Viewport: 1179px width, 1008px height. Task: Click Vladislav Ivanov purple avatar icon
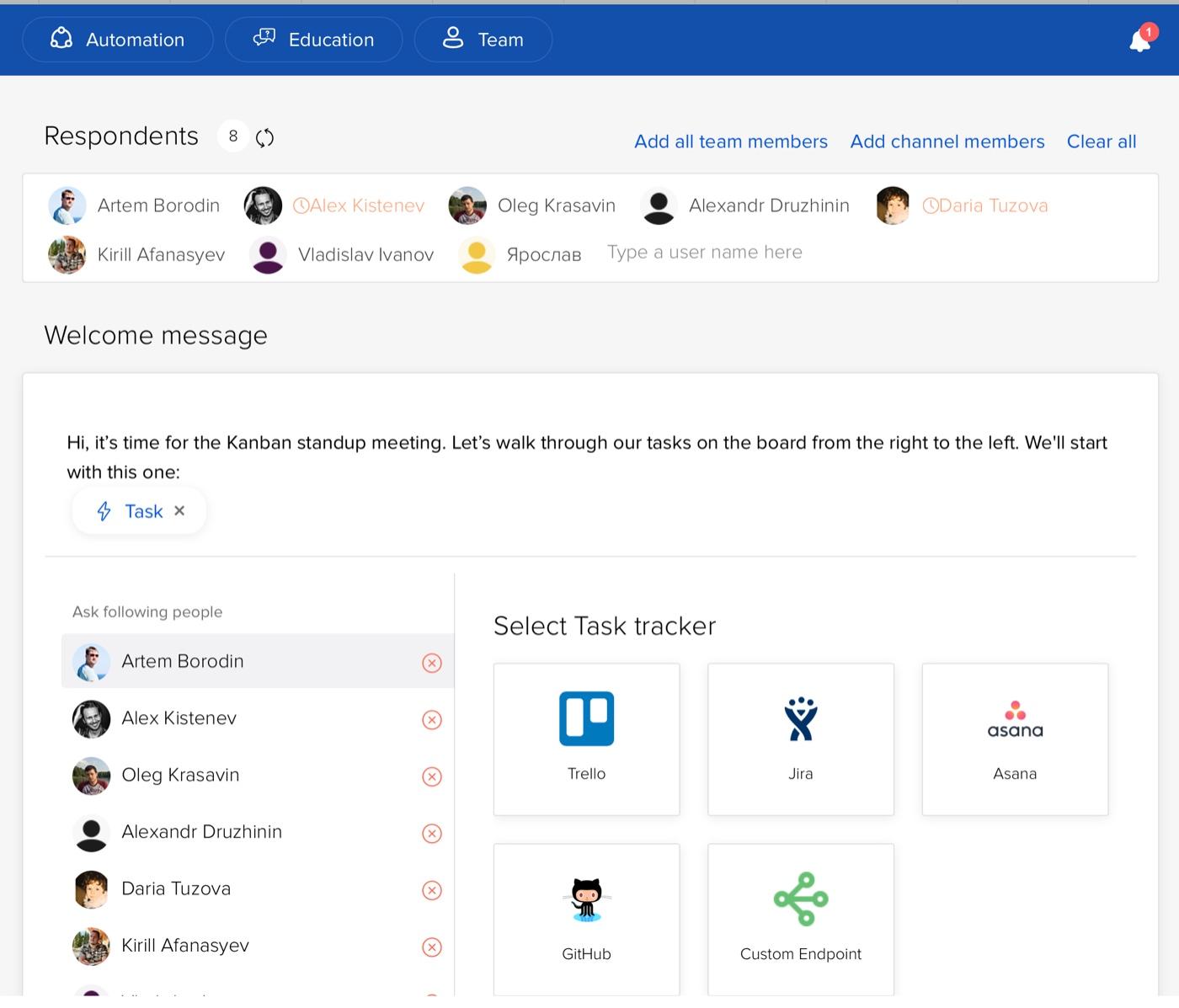pos(268,254)
